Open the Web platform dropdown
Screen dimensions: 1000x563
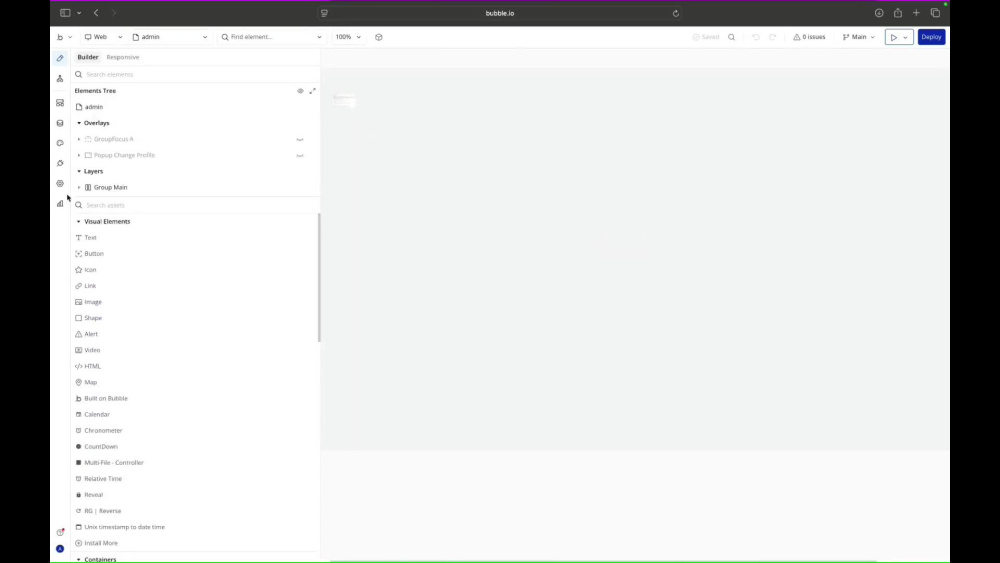(103, 37)
